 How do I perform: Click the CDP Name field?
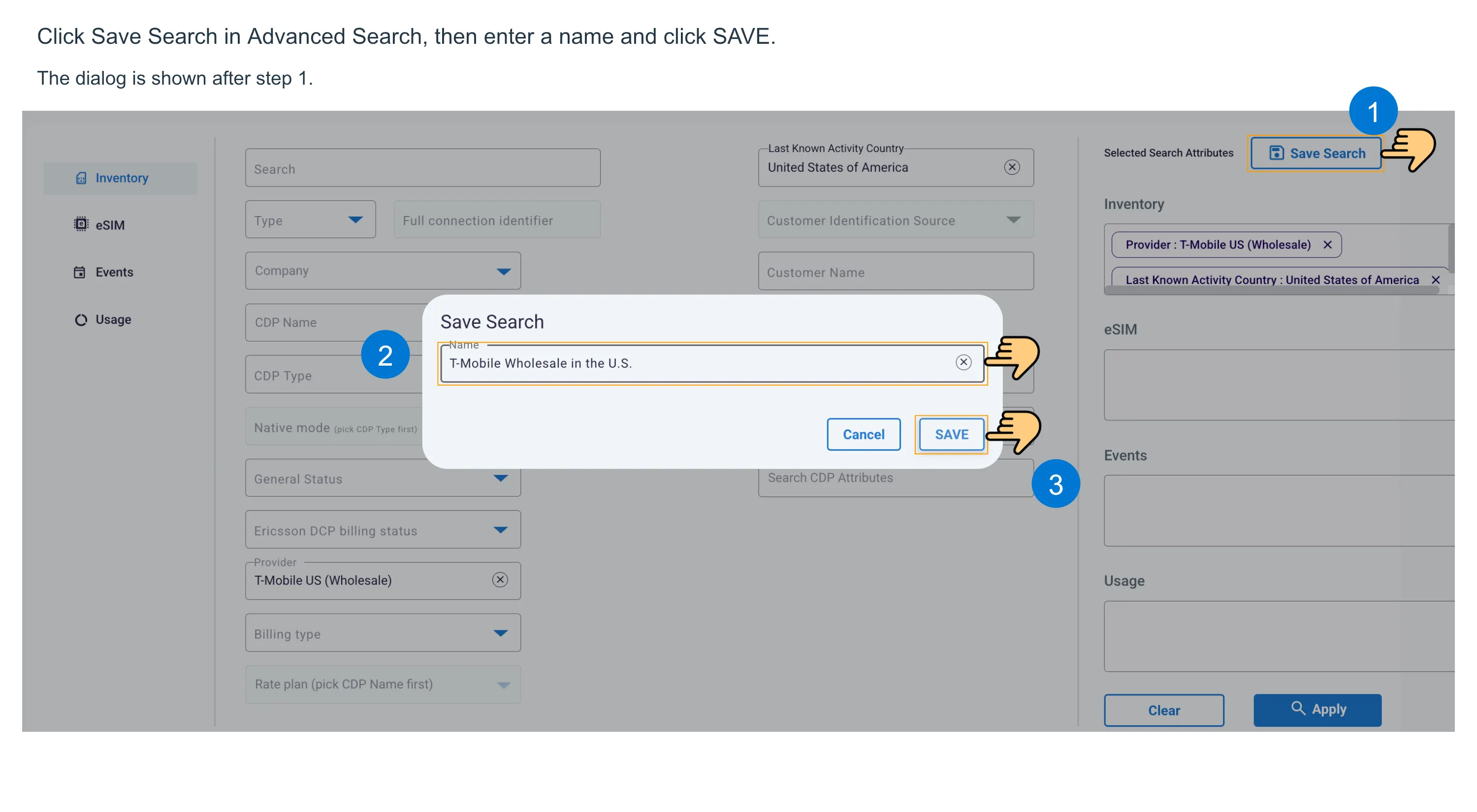tap(334, 323)
